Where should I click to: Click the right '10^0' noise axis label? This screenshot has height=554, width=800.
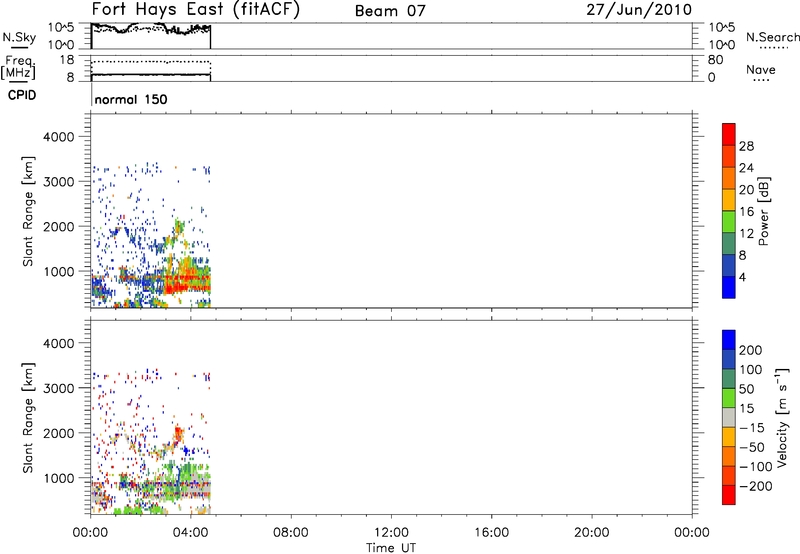[x=722, y=45]
